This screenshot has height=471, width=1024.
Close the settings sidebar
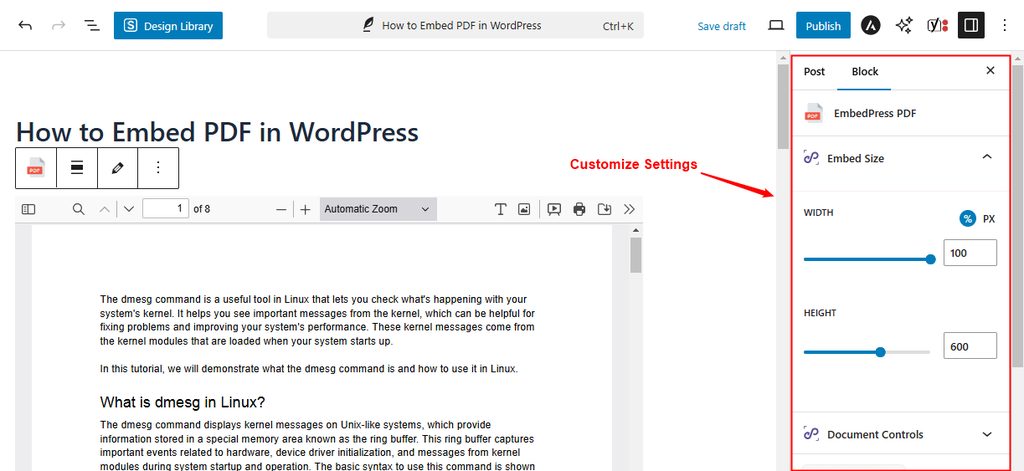click(x=990, y=71)
